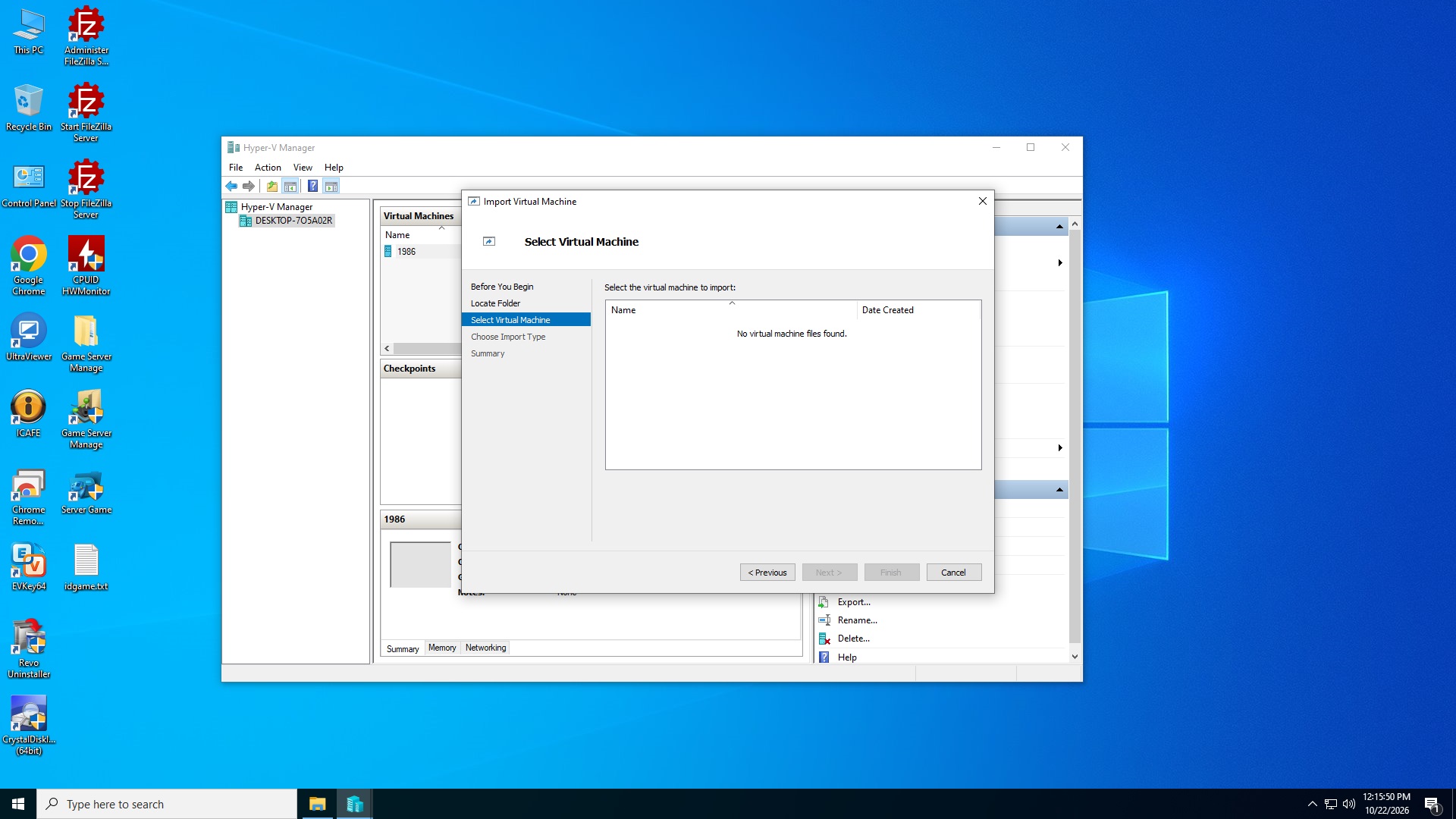Click the Help icon in Actions pane
The width and height of the screenshot is (1456, 819).
click(x=824, y=657)
